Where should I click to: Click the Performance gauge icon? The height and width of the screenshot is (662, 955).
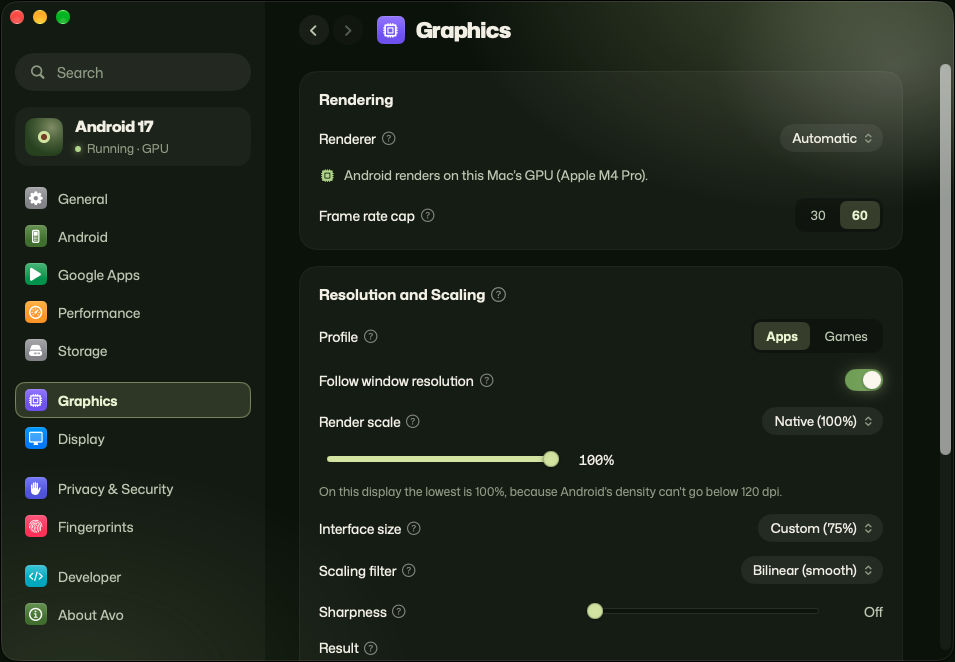[x=36, y=312]
